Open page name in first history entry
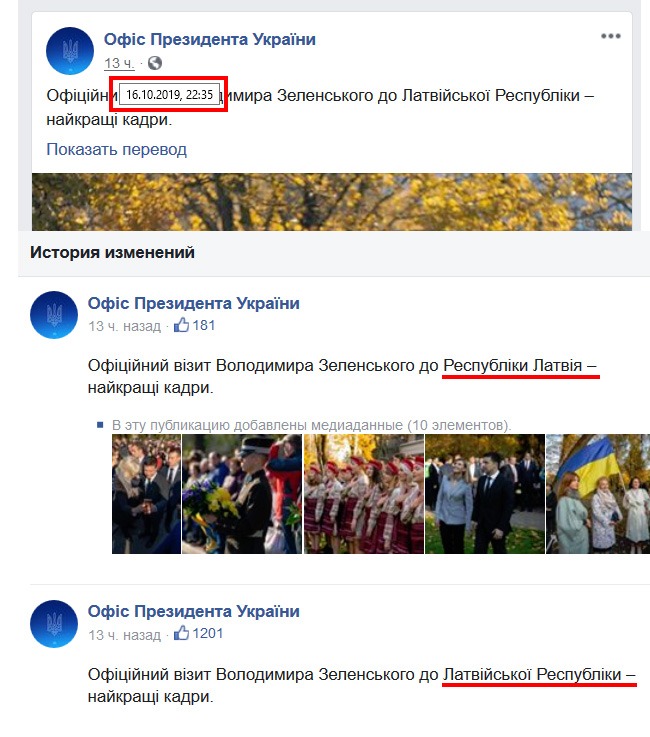 point(194,303)
